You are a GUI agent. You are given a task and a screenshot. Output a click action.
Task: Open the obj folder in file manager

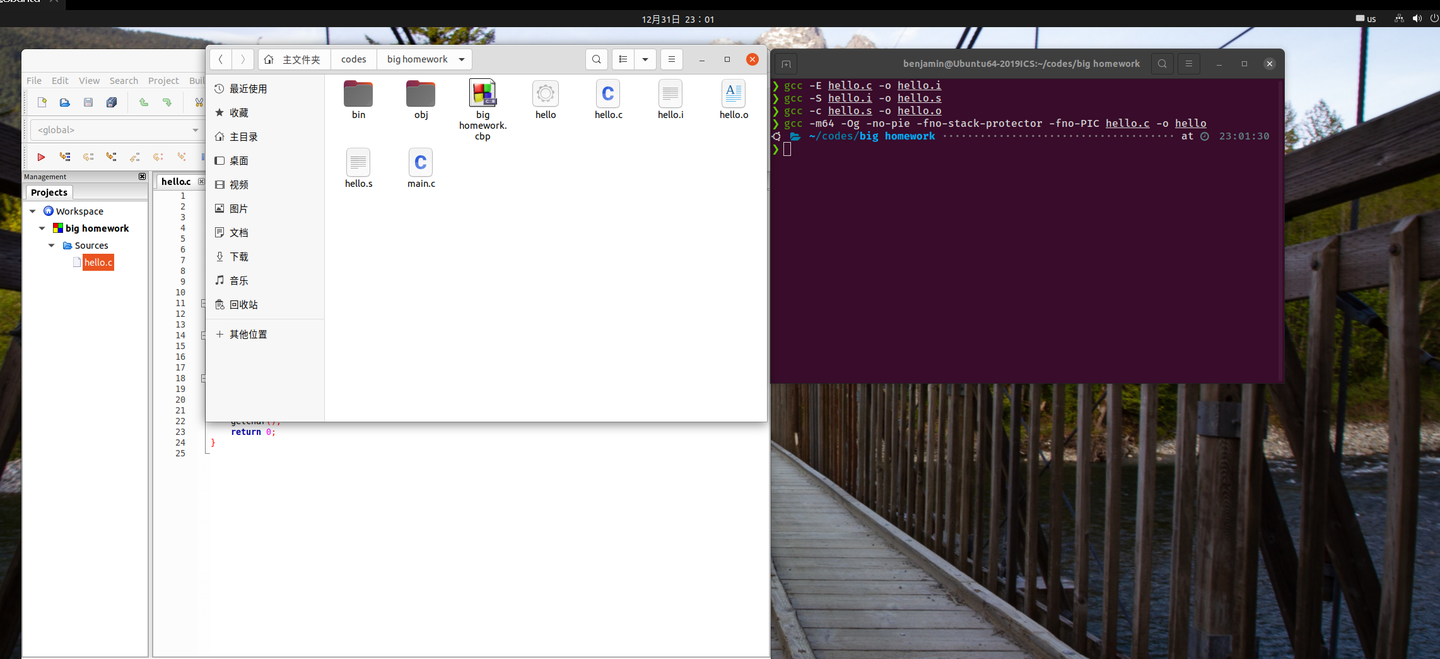tap(421, 100)
